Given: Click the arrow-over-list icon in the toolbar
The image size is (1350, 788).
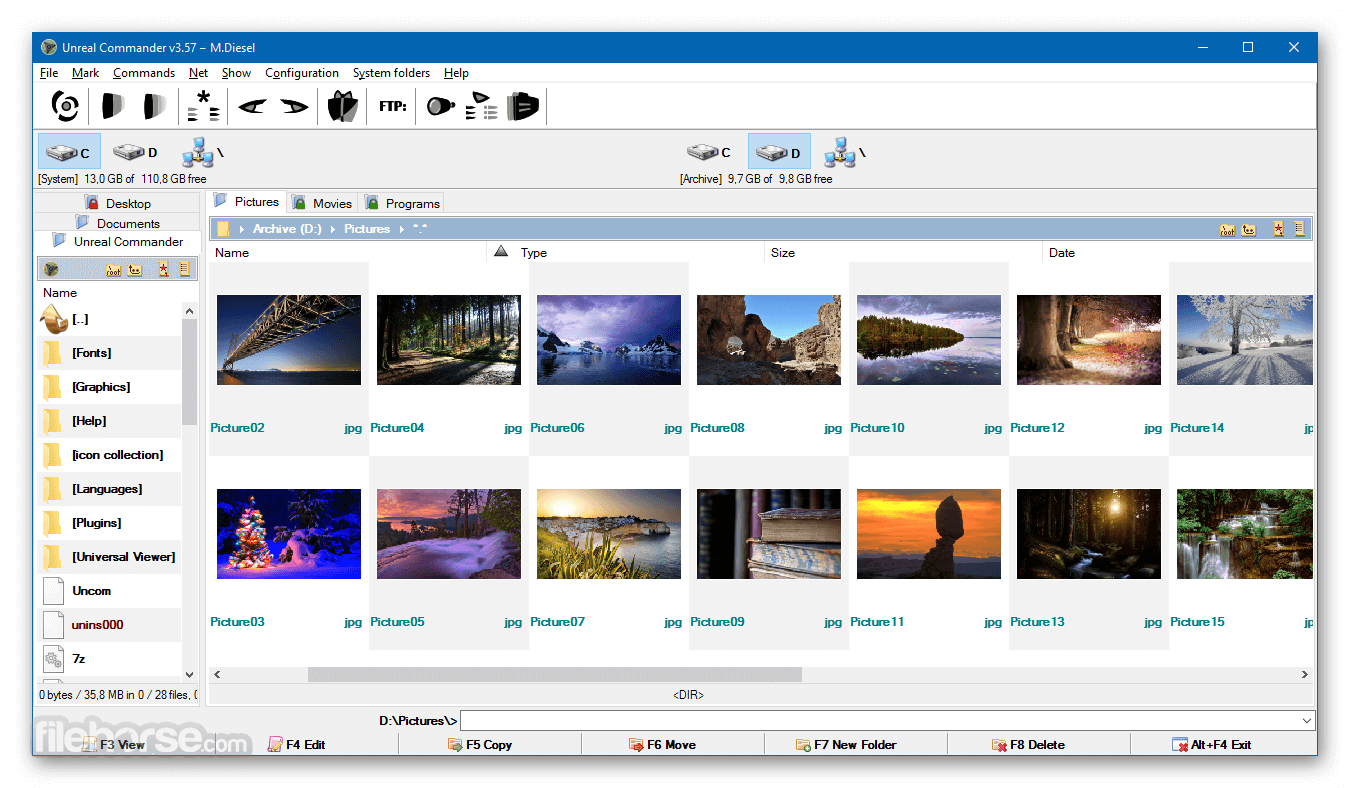Looking at the screenshot, I should tap(482, 106).
